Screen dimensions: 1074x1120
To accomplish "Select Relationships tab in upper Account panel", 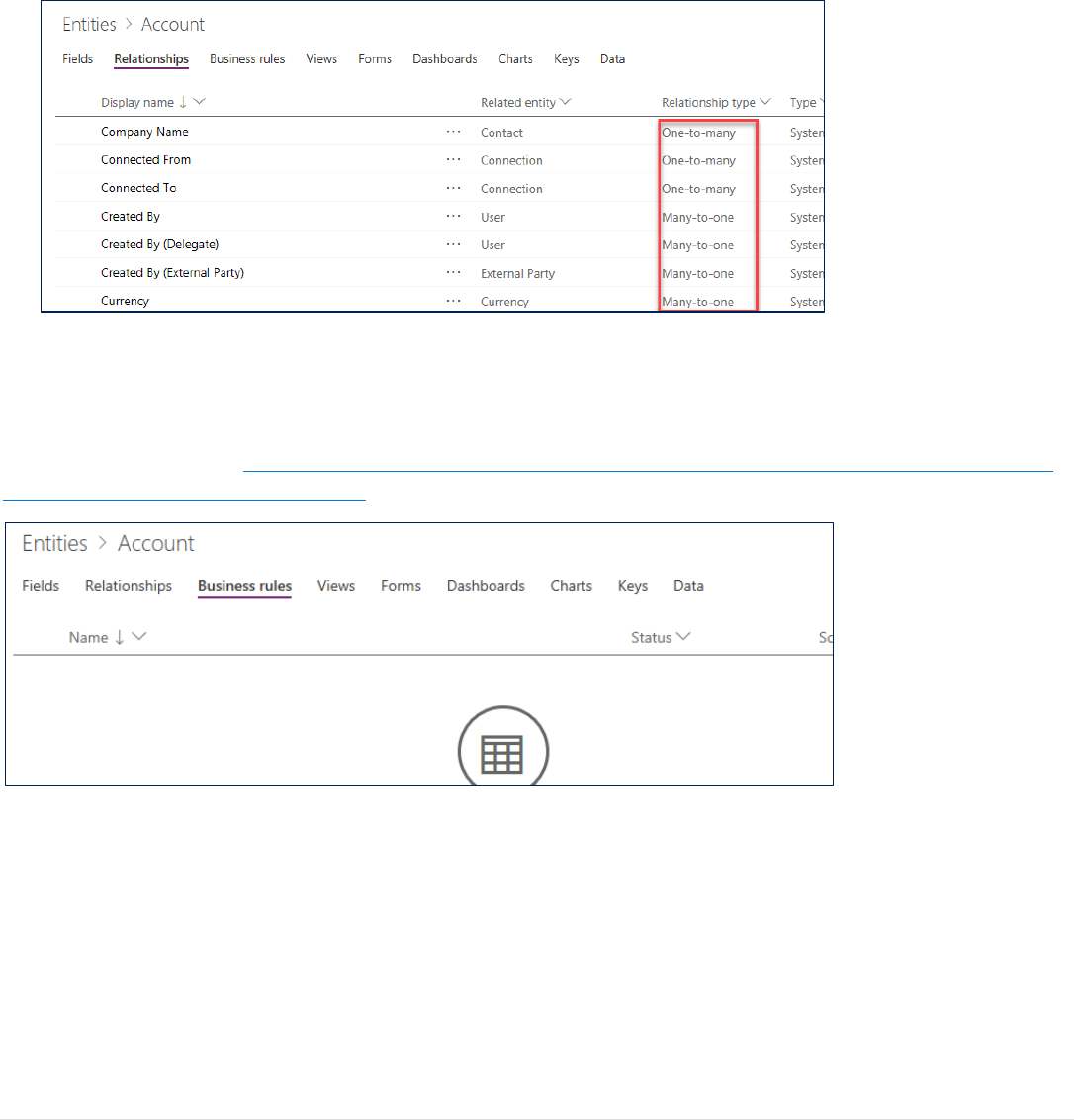I will 151,59.
